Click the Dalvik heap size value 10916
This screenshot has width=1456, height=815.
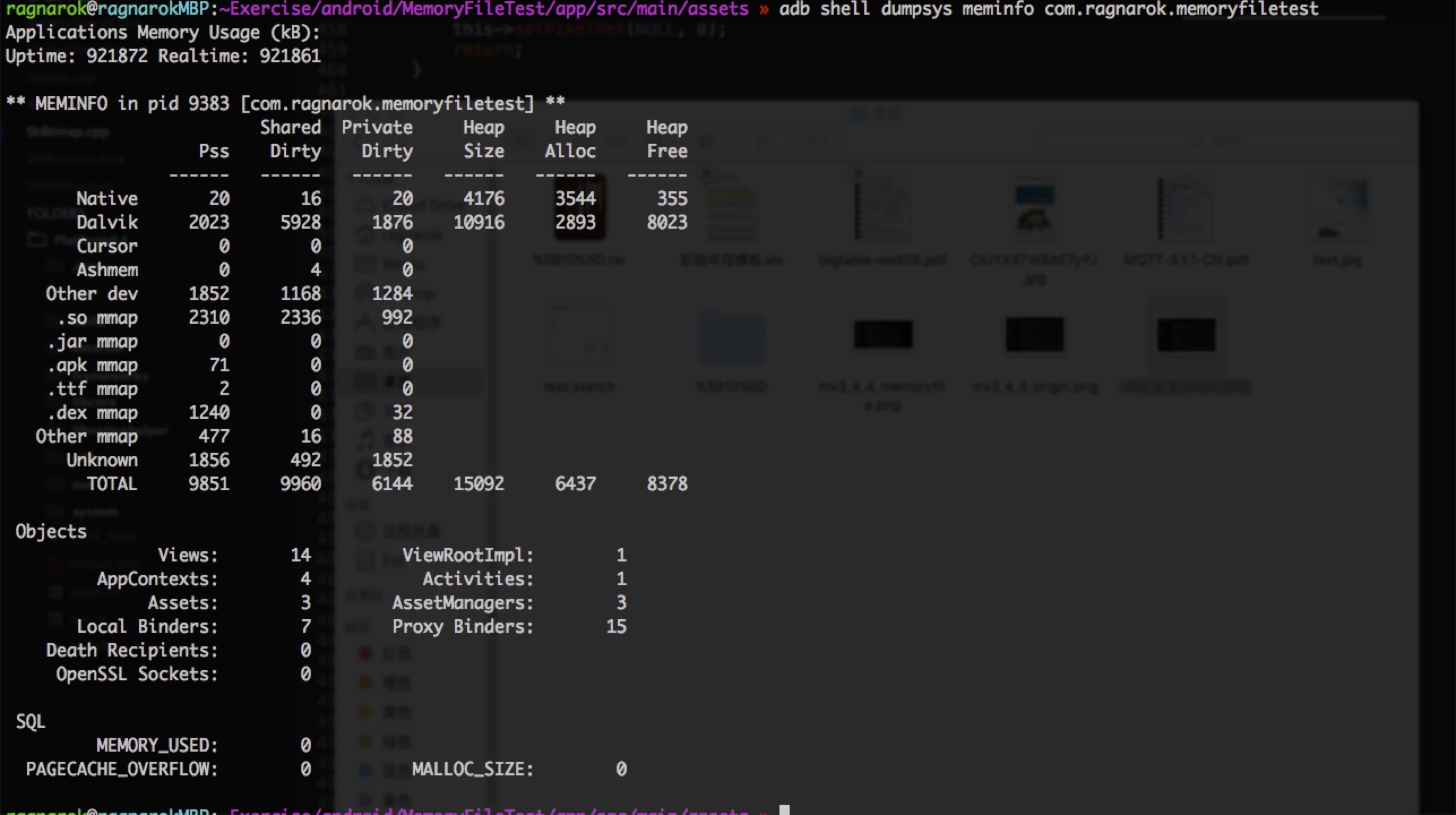[x=479, y=222]
